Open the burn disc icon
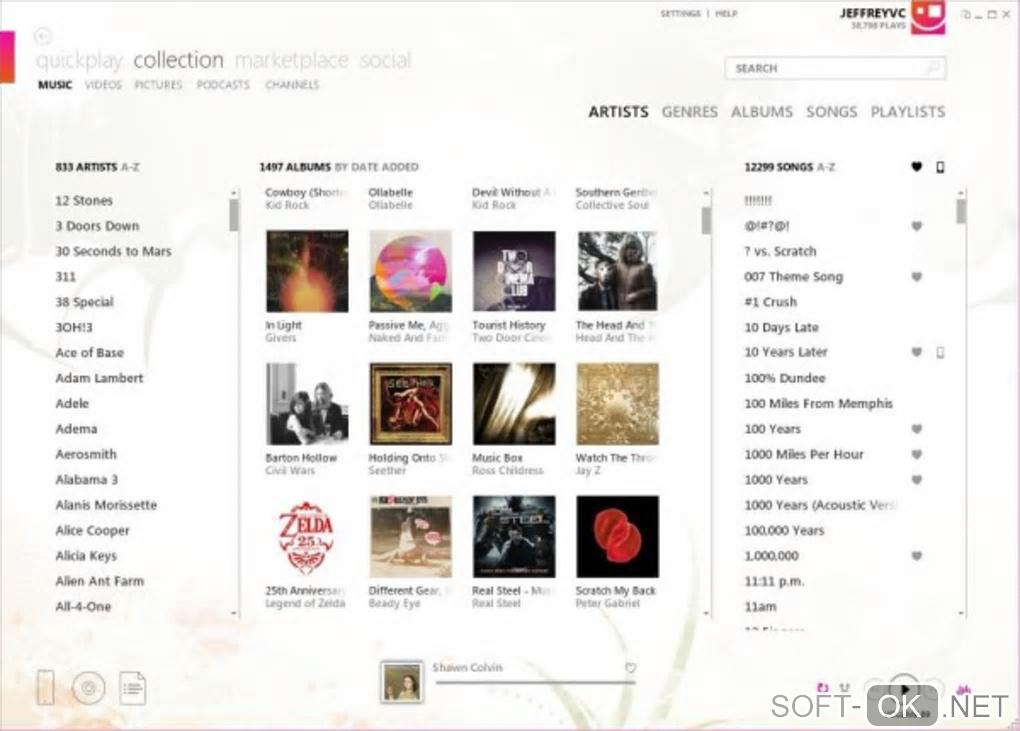This screenshot has width=1020, height=731. coord(88,688)
